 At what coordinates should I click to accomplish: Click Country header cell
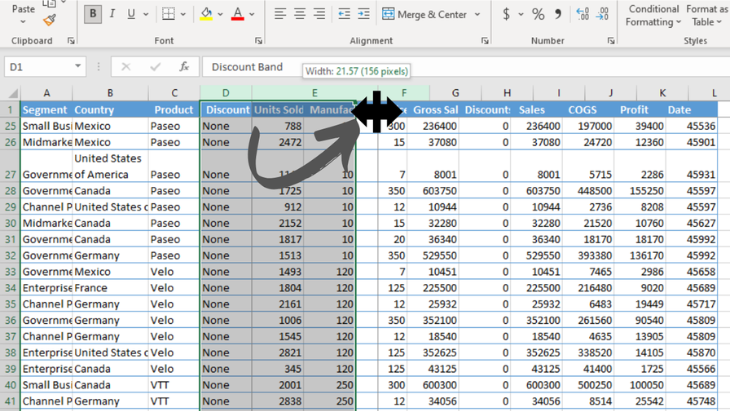pyautogui.click(x=110, y=110)
